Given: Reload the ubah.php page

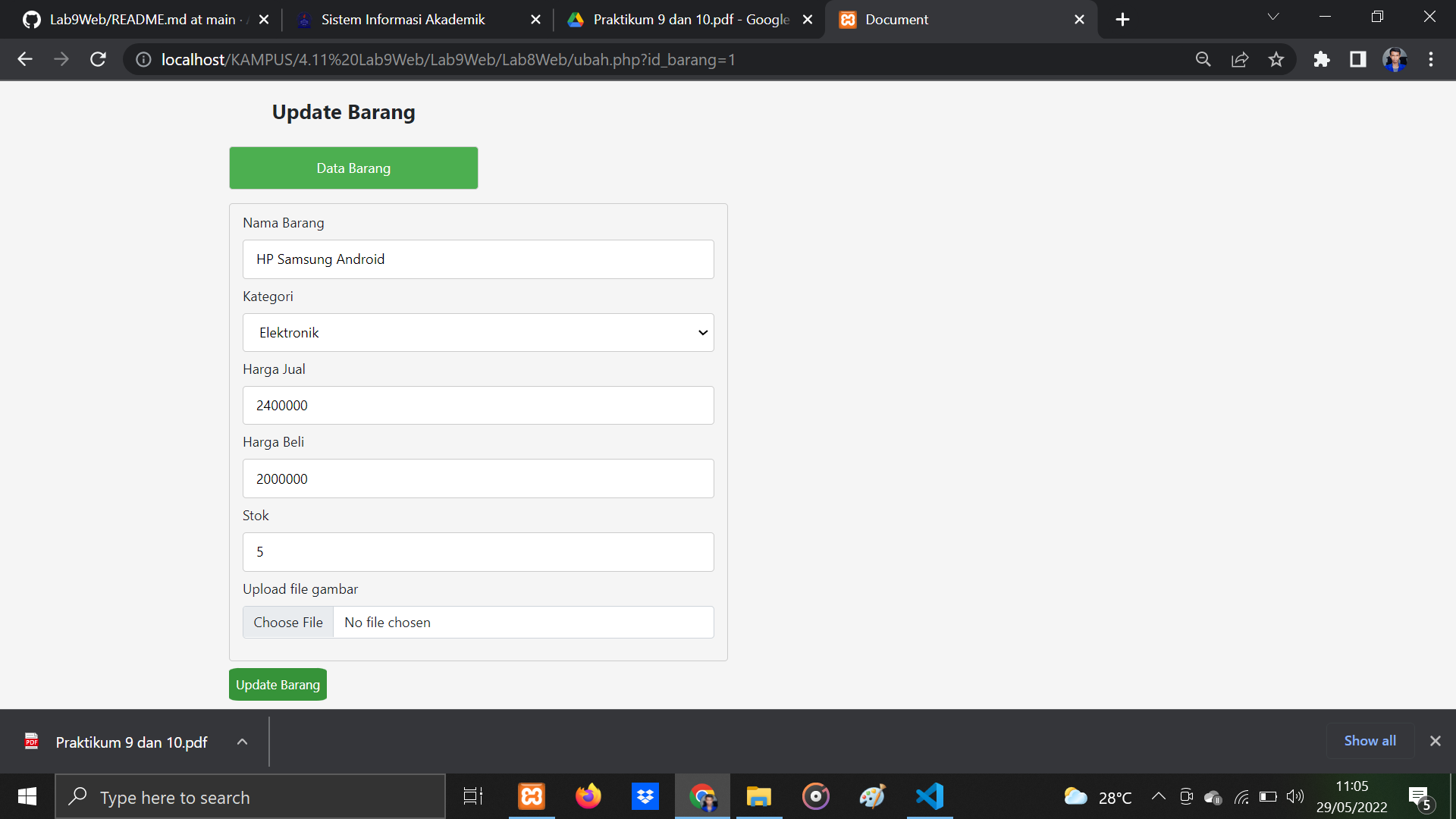Looking at the screenshot, I should [98, 59].
